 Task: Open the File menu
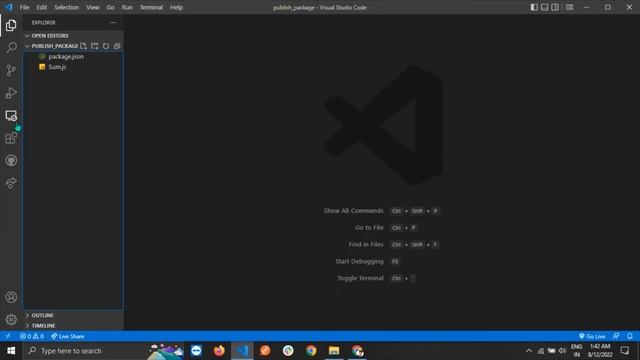tap(24, 7)
